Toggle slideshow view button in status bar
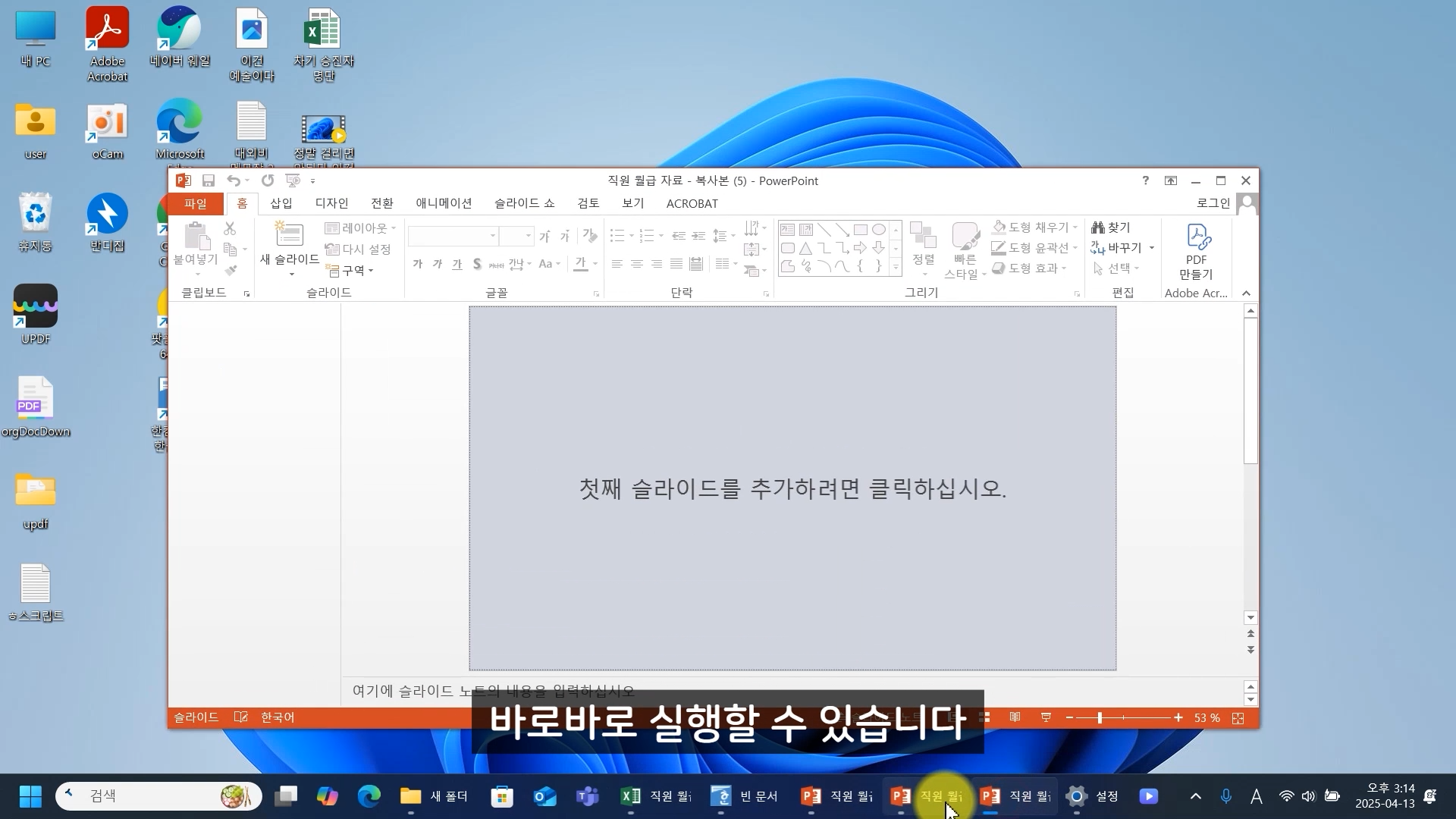Image resolution: width=1456 pixels, height=819 pixels. coord(1046,717)
